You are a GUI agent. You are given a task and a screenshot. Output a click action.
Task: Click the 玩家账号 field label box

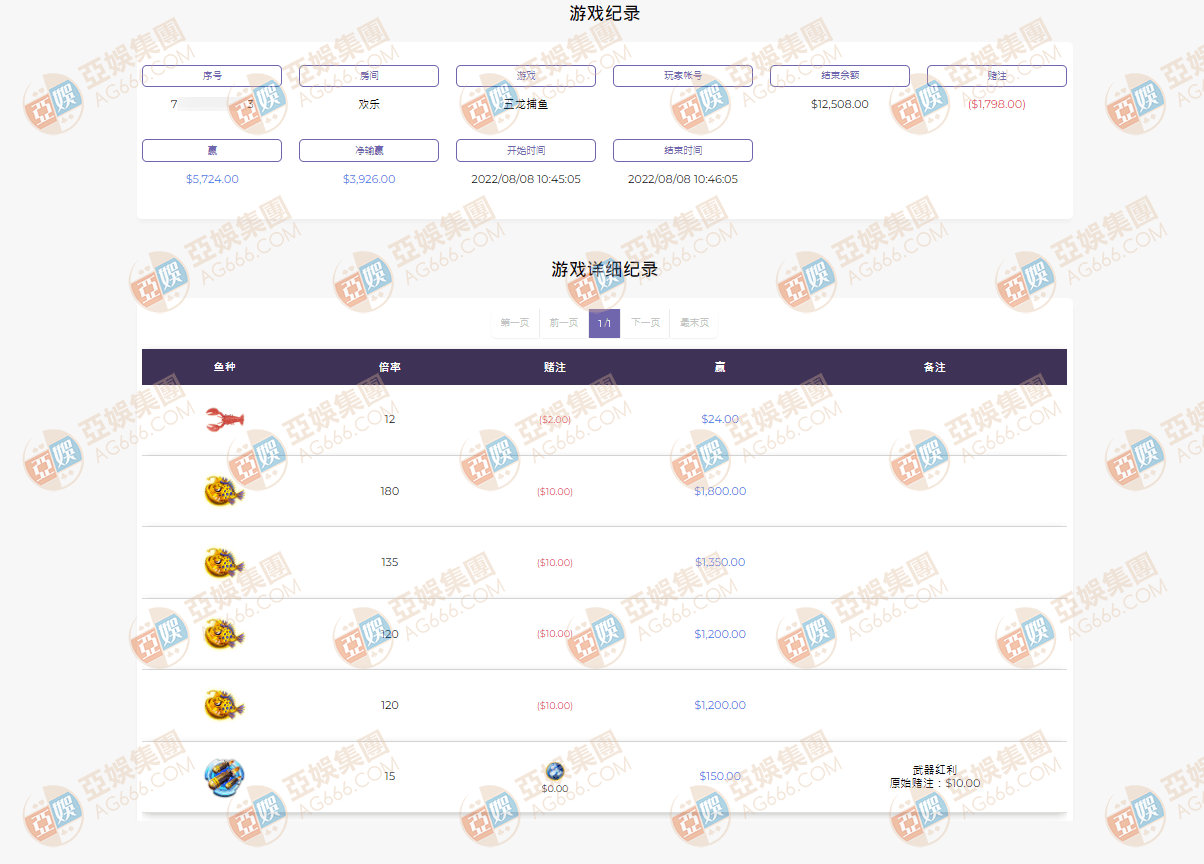click(x=683, y=76)
